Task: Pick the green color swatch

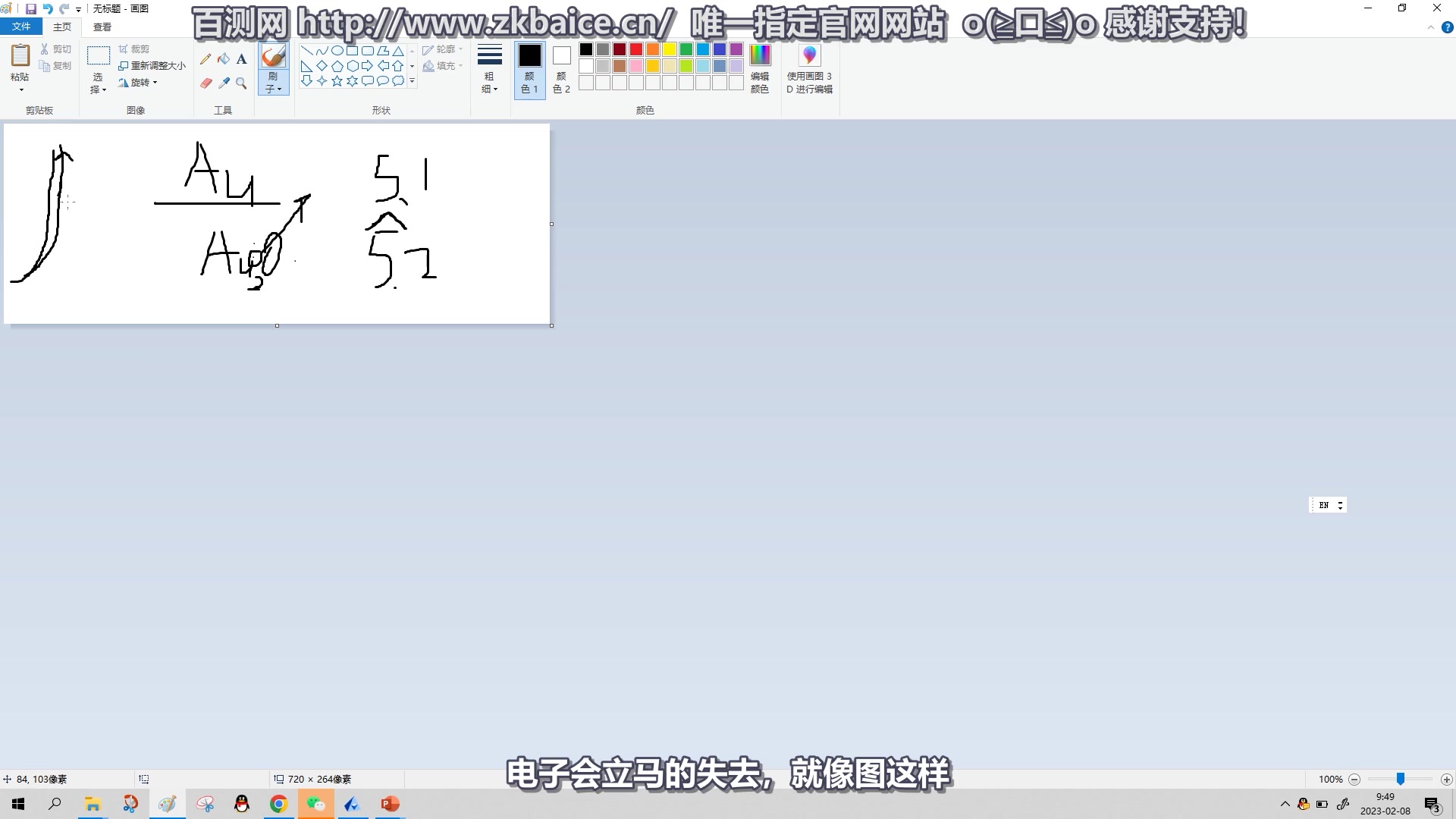Action: click(x=686, y=49)
